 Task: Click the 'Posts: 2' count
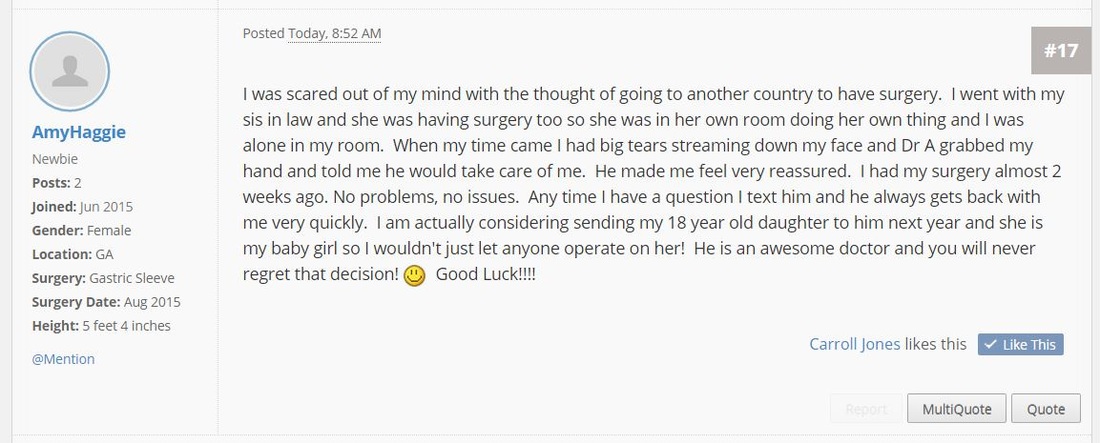click(57, 183)
